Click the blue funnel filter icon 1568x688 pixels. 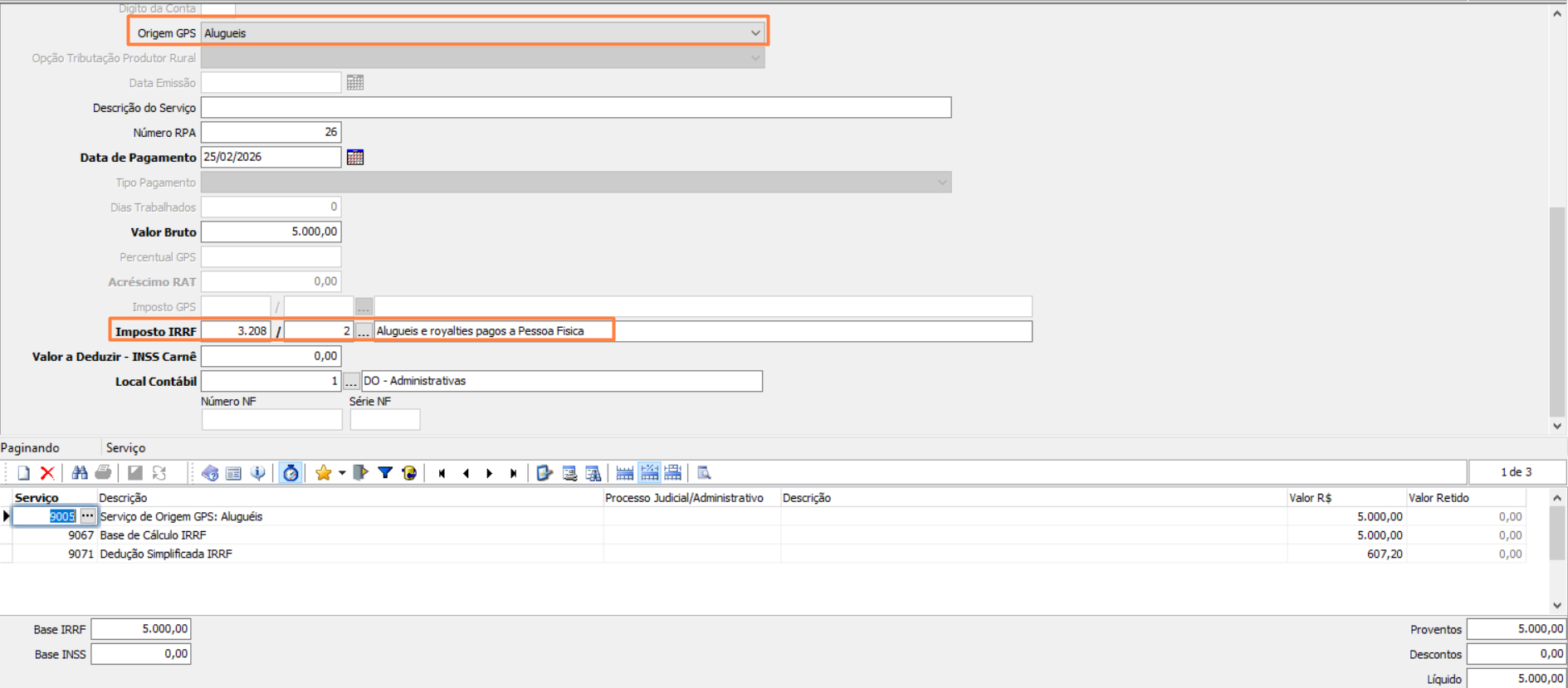tap(385, 473)
